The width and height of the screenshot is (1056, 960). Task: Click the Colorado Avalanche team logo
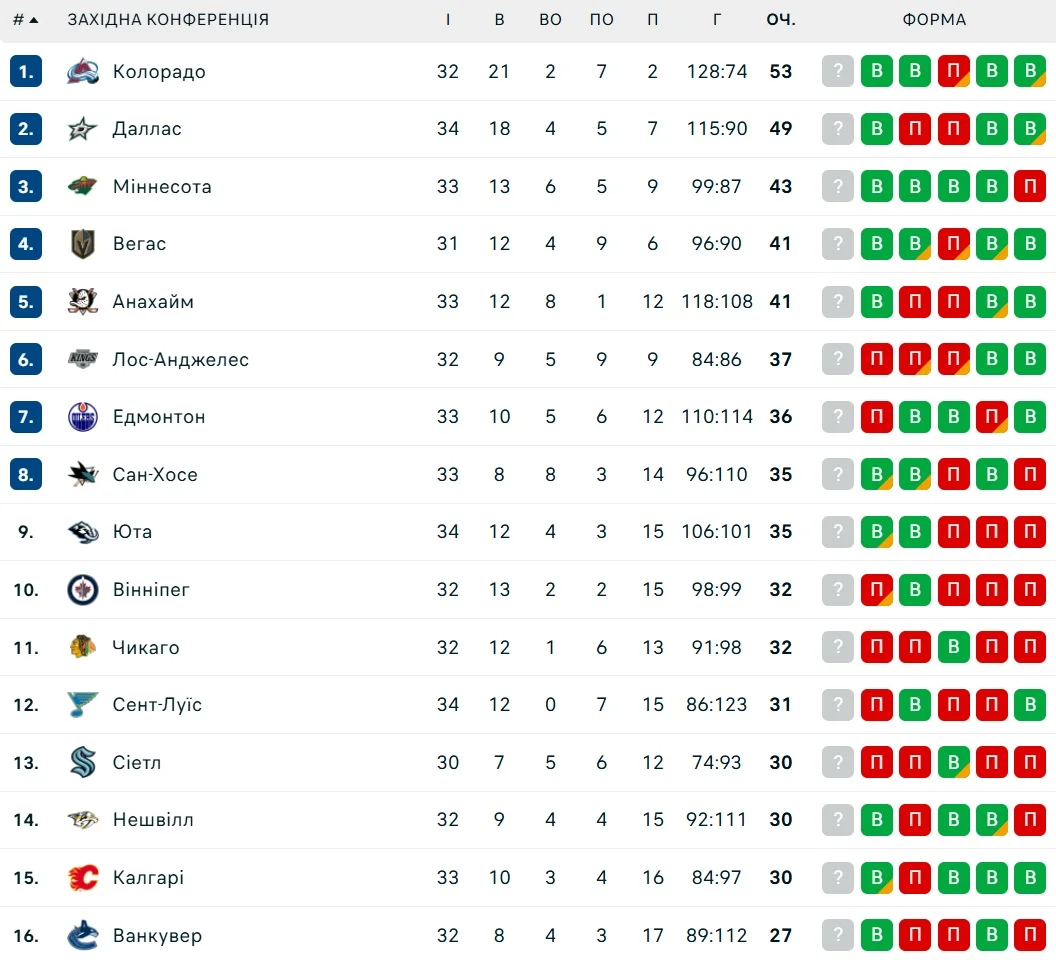[x=83, y=71]
